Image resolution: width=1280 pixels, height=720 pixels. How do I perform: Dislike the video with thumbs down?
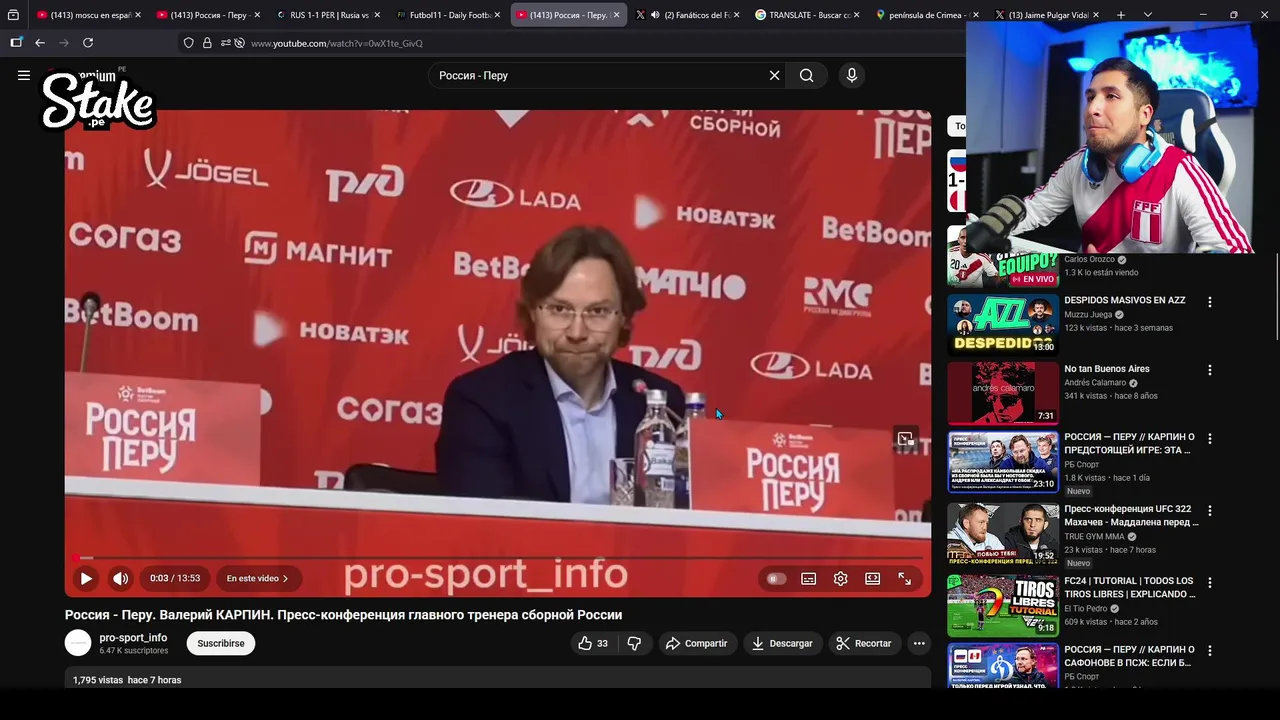coord(634,643)
